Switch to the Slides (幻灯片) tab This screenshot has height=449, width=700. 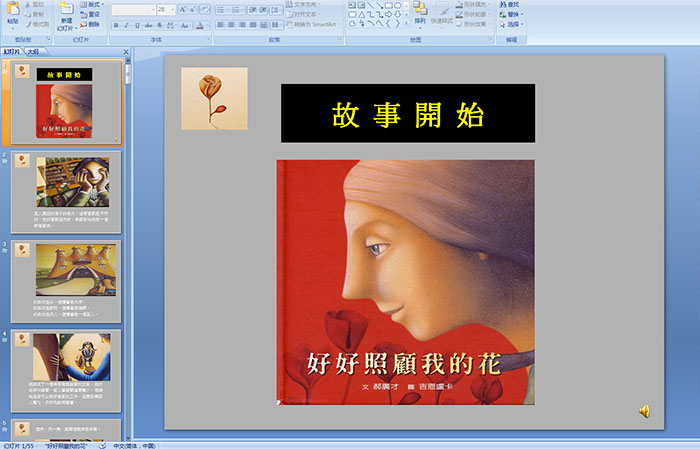pyautogui.click(x=12, y=52)
